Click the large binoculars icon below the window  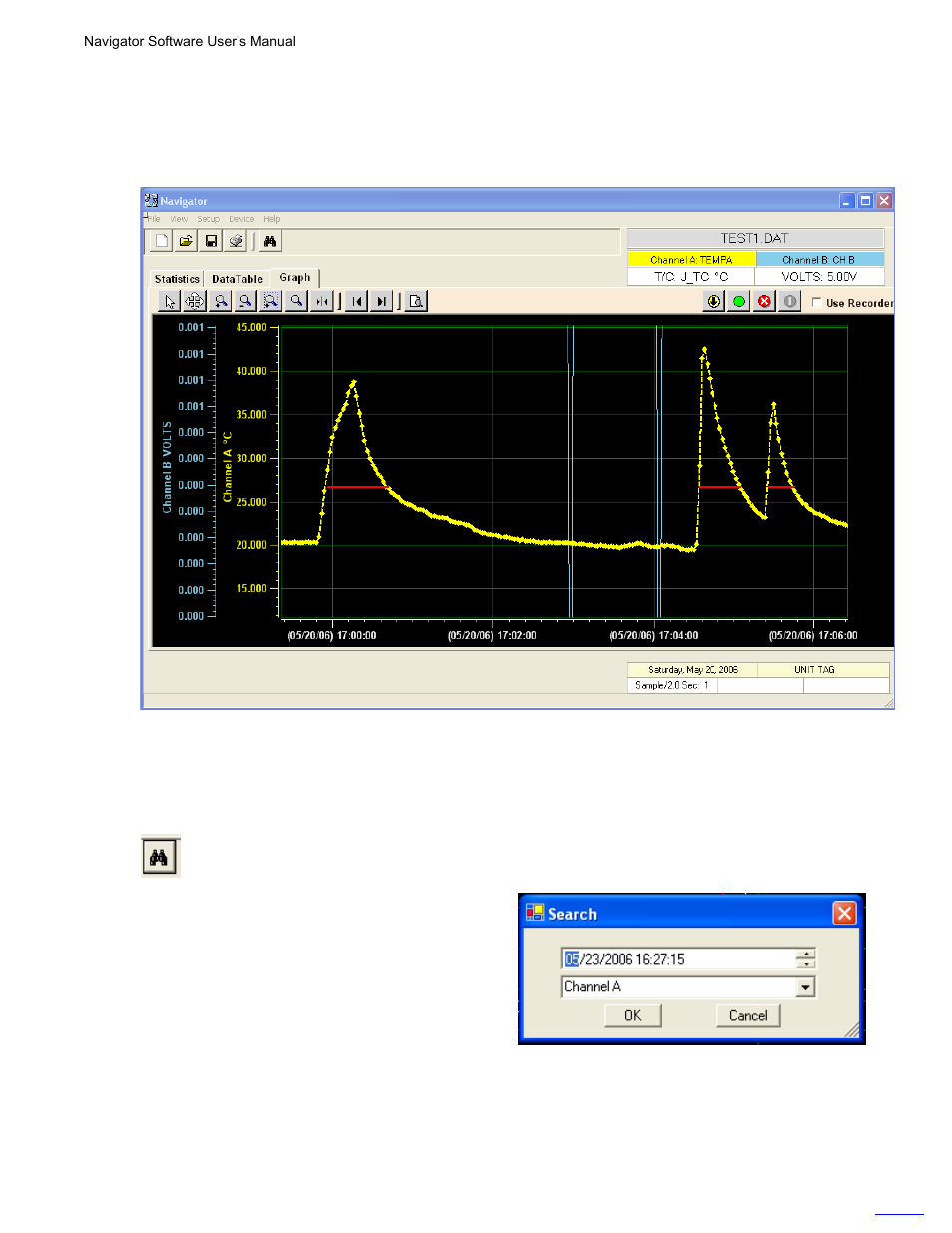(161, 857)
